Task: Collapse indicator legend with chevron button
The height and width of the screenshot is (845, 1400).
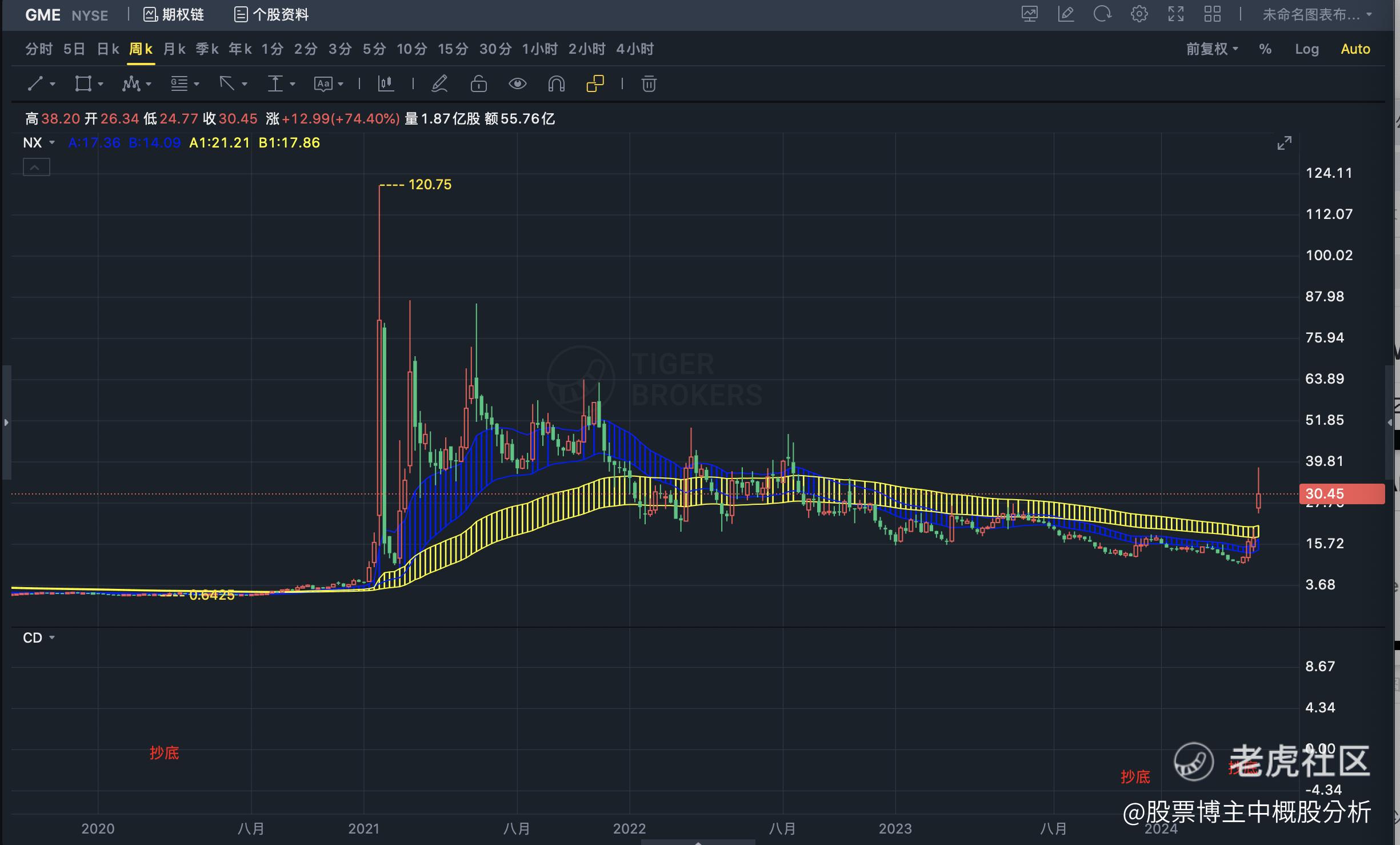Action: click(x=36, y=168)
